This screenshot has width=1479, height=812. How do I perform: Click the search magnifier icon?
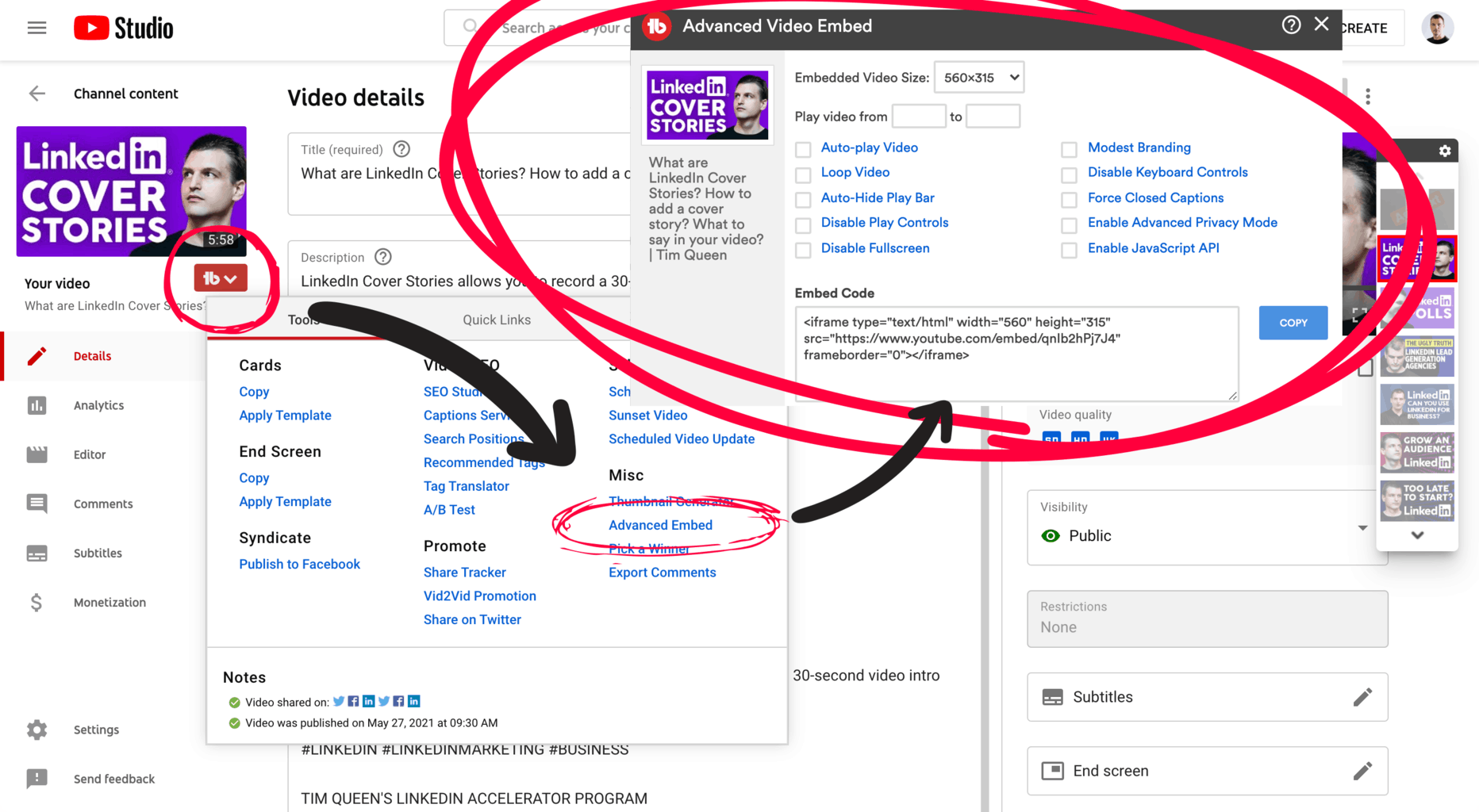point(471,27)
